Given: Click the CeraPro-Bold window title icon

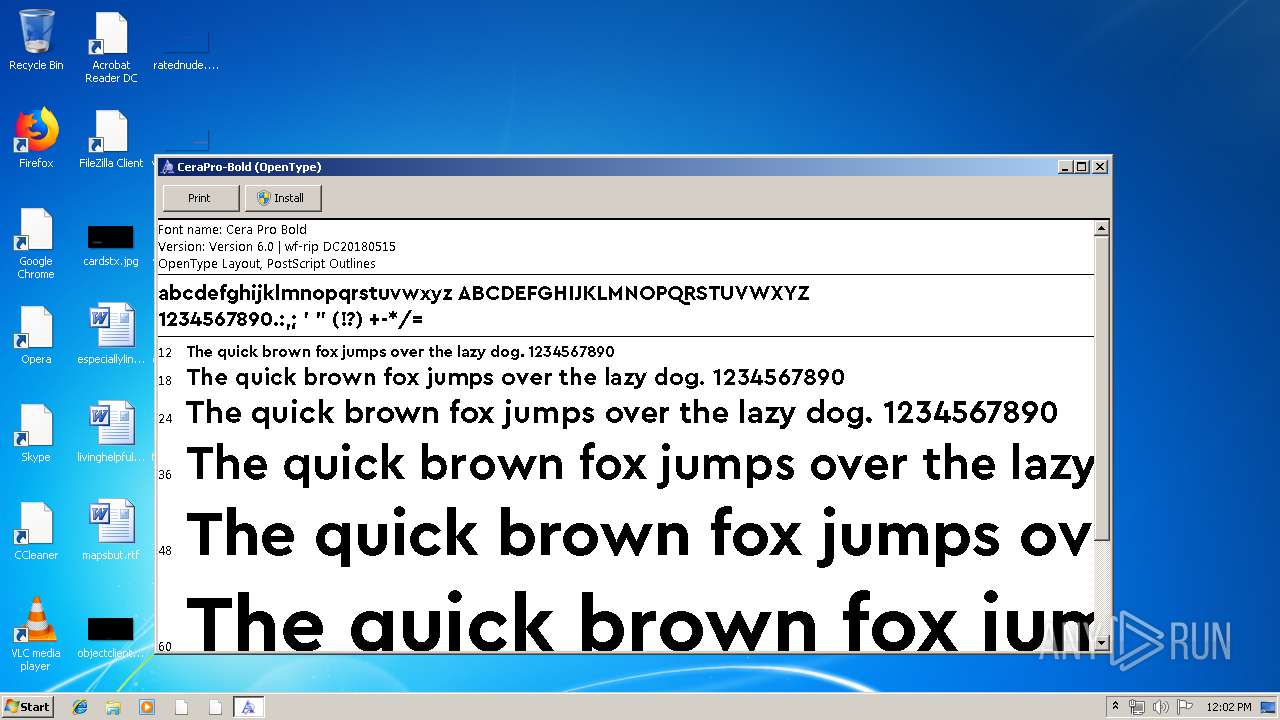Looking at the screenshot, I should 167,167.
